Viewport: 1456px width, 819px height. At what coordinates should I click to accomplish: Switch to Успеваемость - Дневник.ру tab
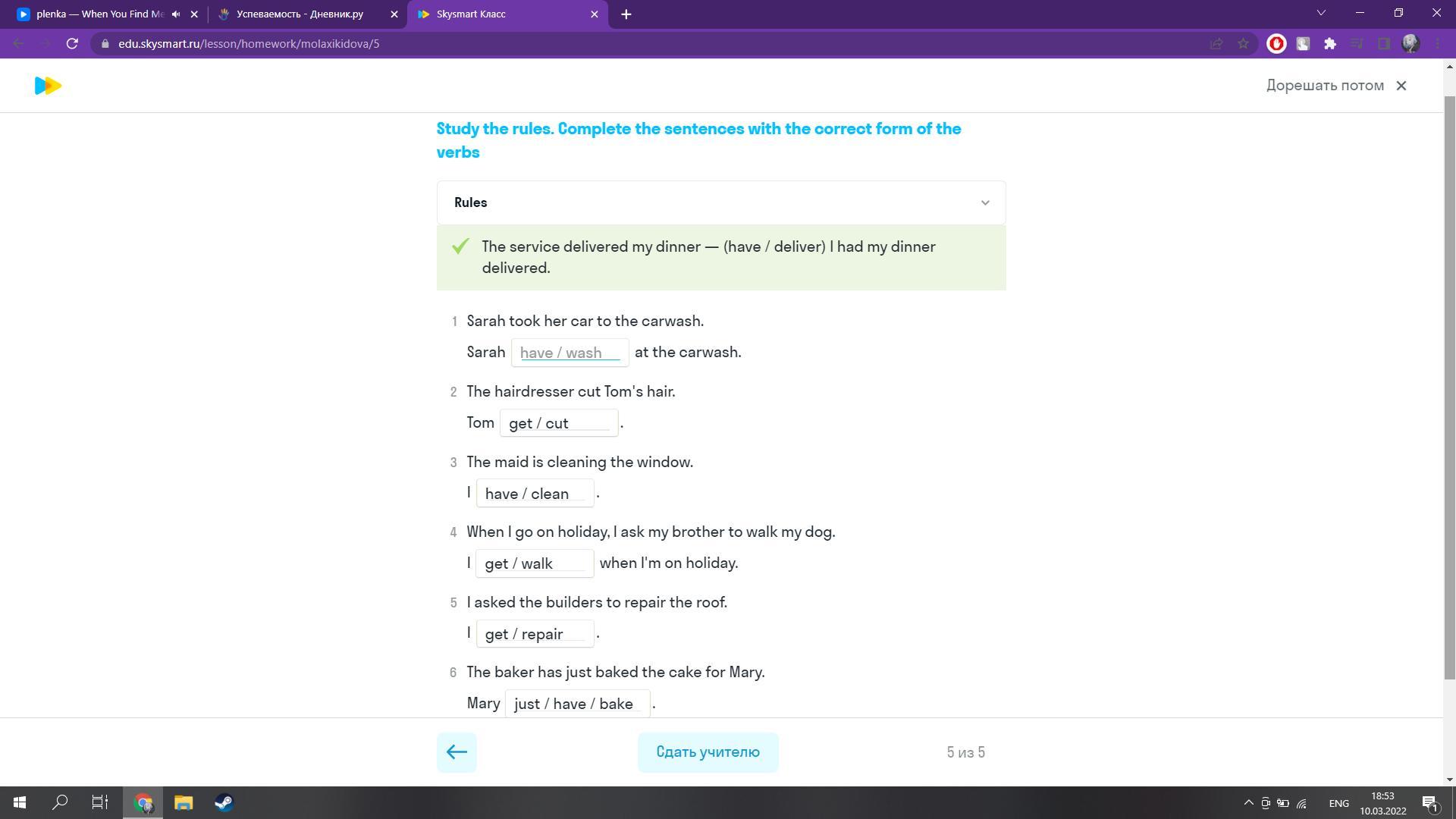[x=300, y=14]
